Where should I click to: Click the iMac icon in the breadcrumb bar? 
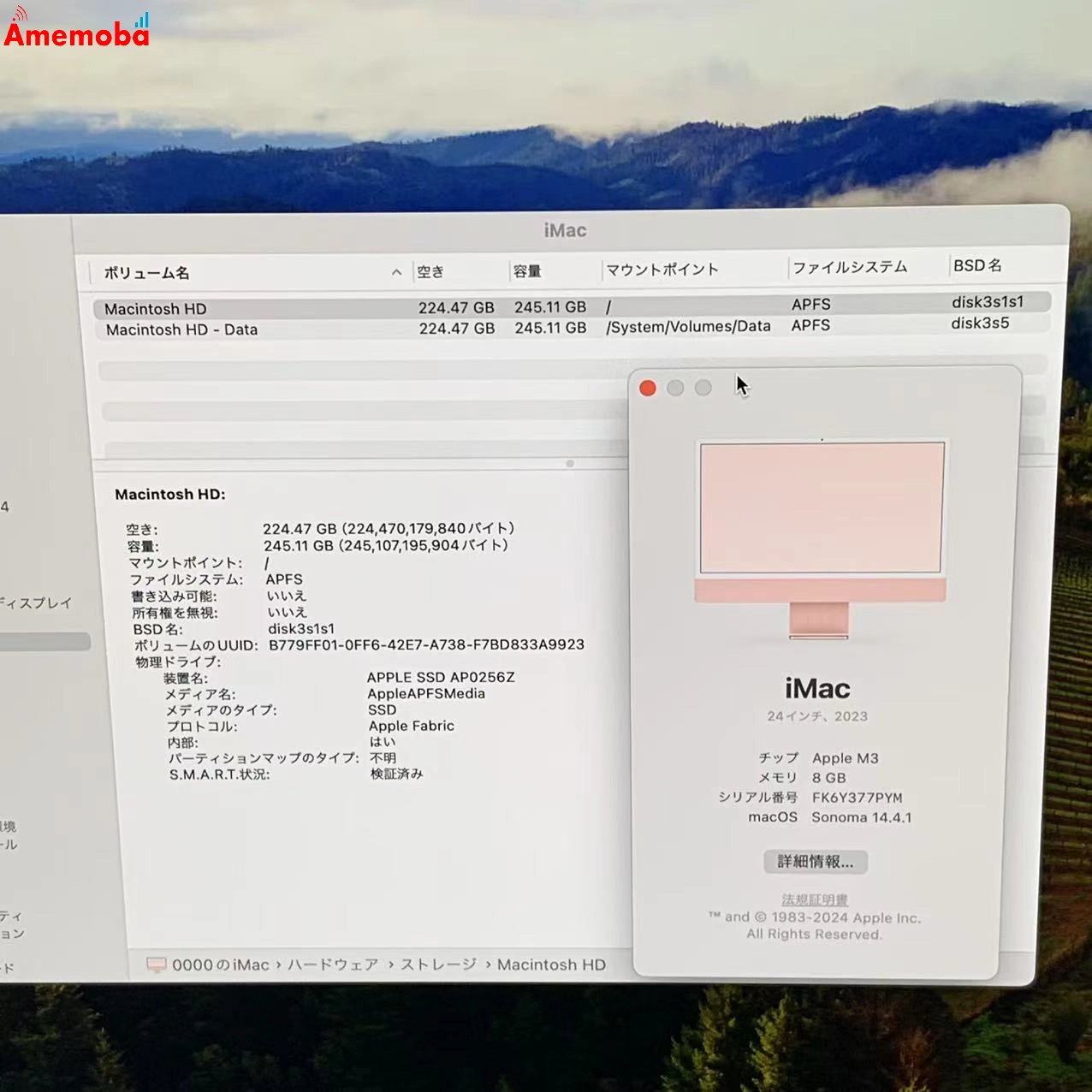point(157,964)
